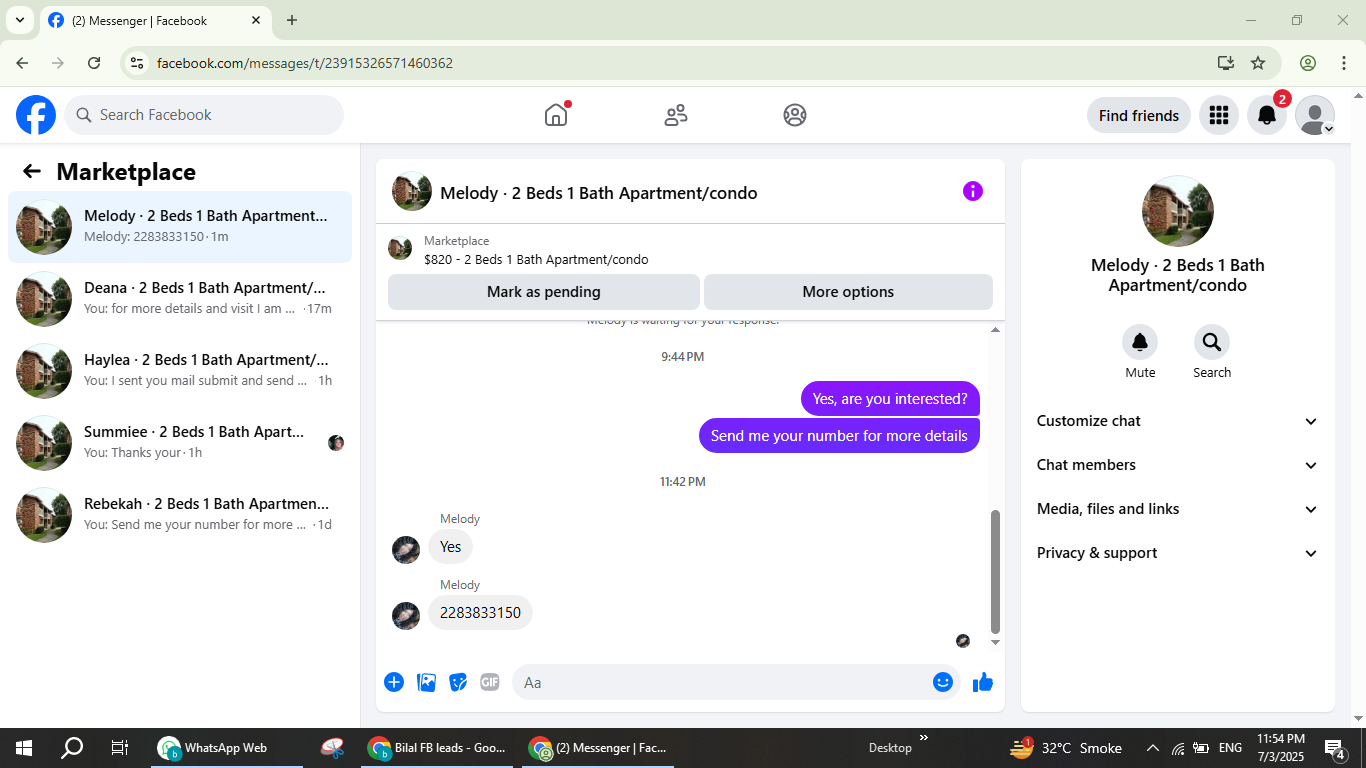Switch to WhatsApp Web taskbar app
This screenshot has width=1366, height=768.
227,748
